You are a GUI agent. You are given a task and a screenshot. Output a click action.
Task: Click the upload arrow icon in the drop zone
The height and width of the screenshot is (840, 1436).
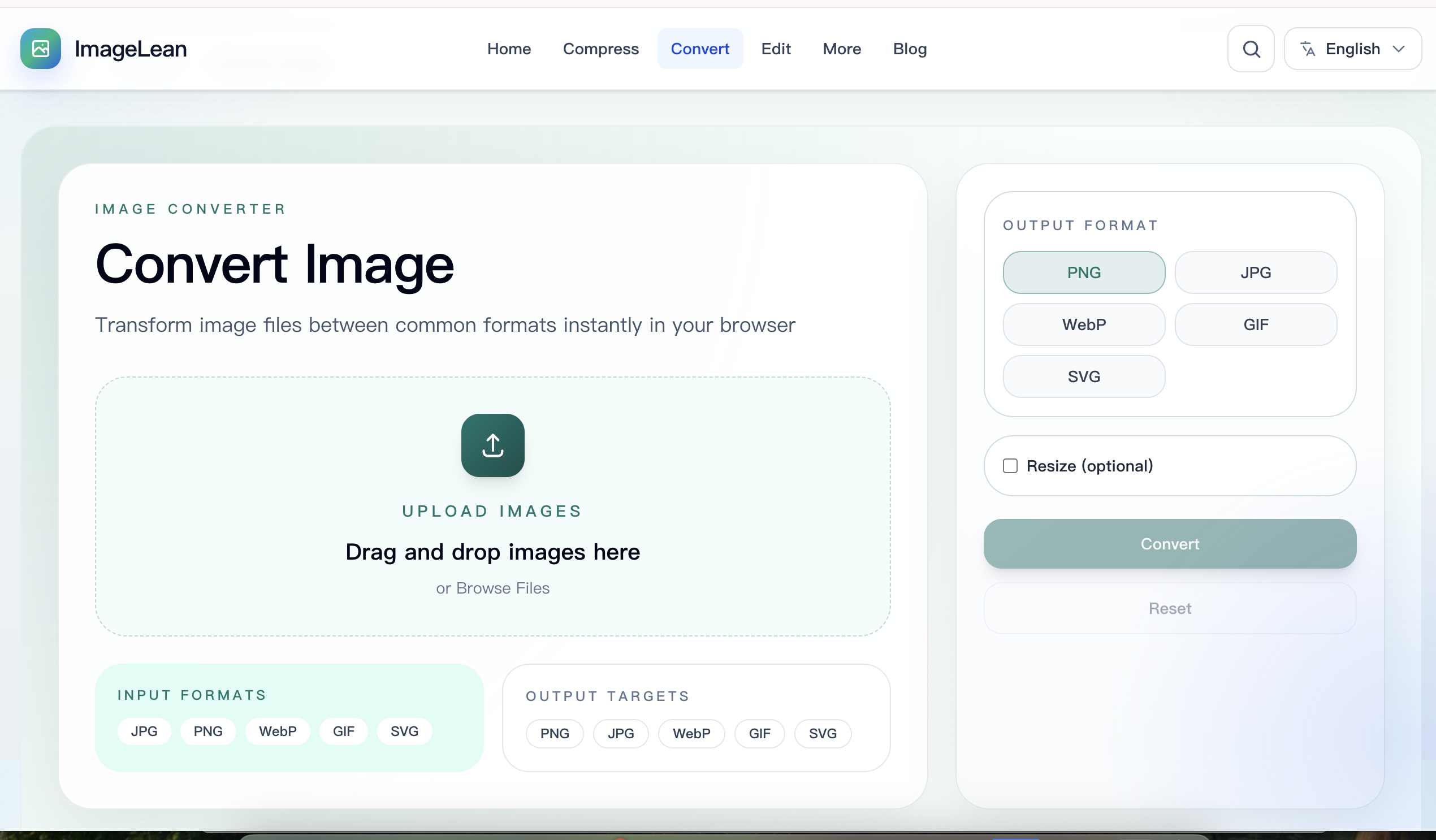pos(492,445)
